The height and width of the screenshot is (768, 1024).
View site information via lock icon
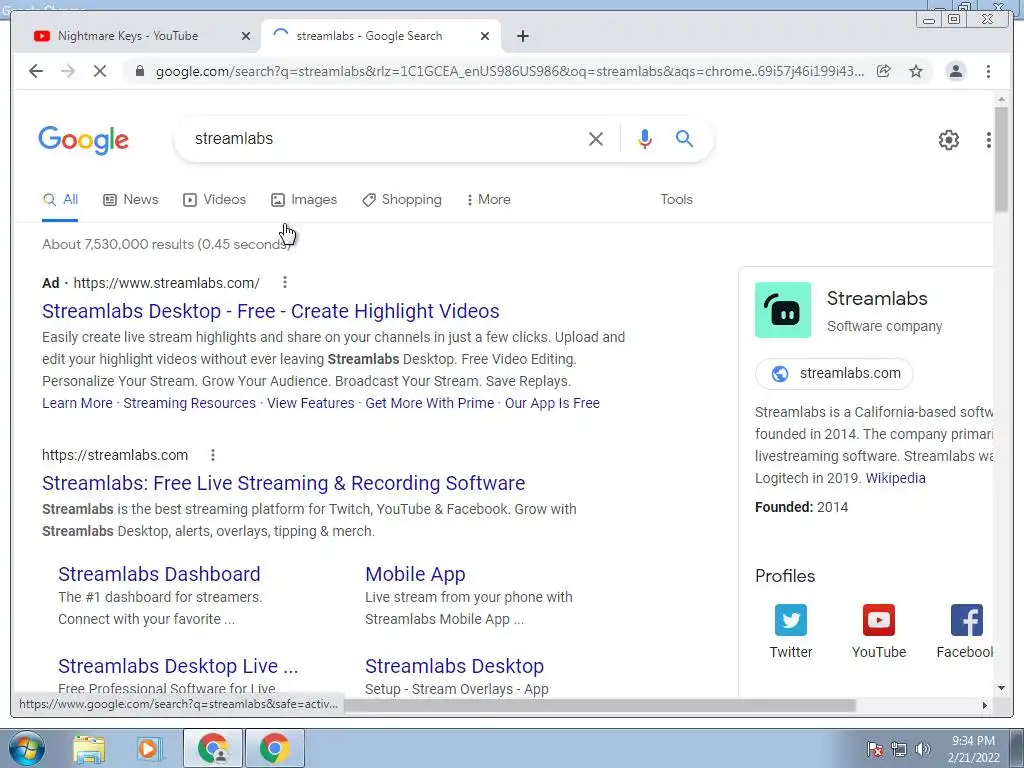point(139,71)
